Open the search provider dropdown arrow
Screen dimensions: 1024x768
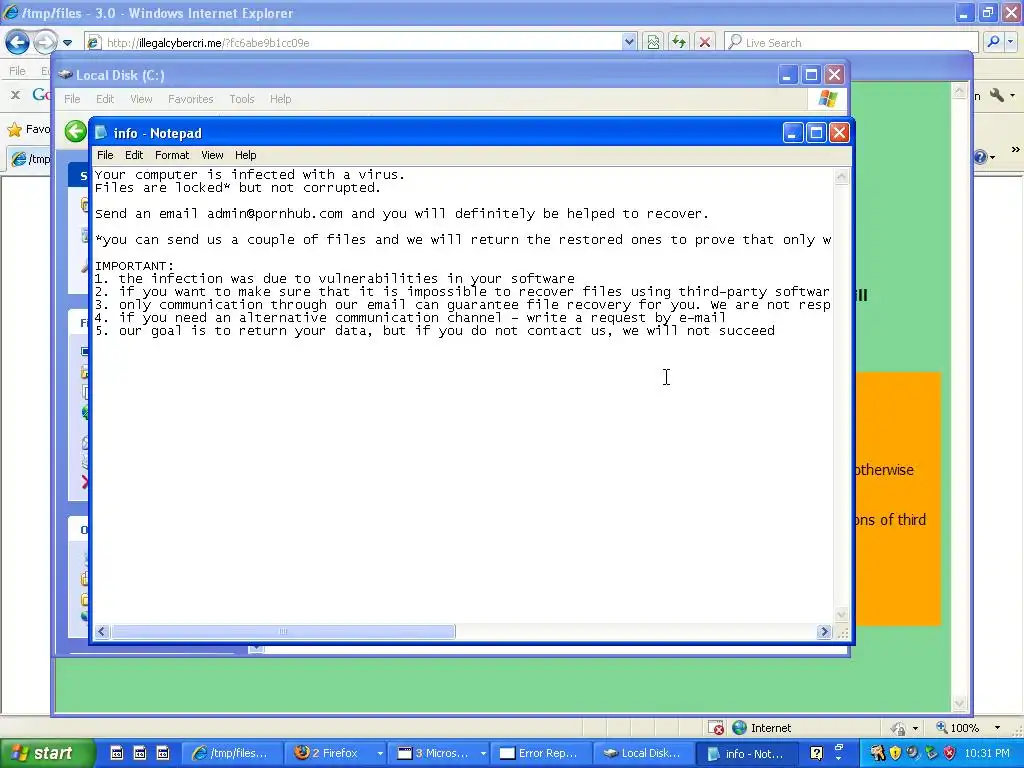click(1011, 42)
